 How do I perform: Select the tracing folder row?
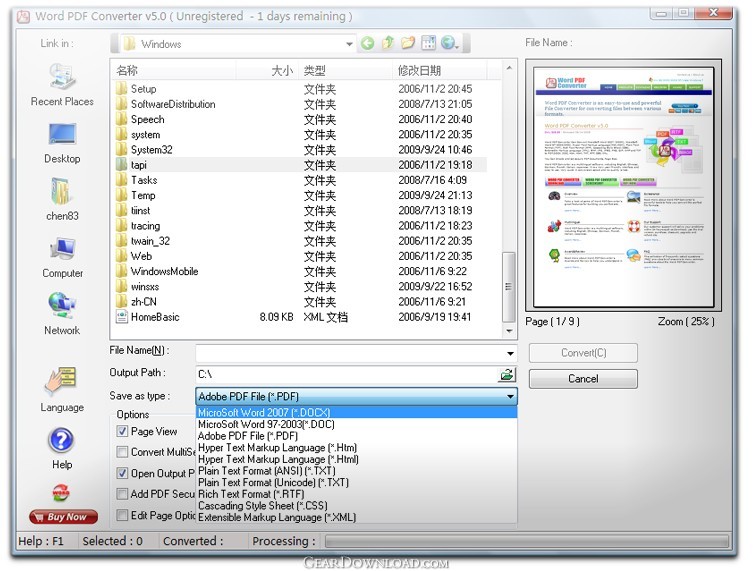(301, 226)
